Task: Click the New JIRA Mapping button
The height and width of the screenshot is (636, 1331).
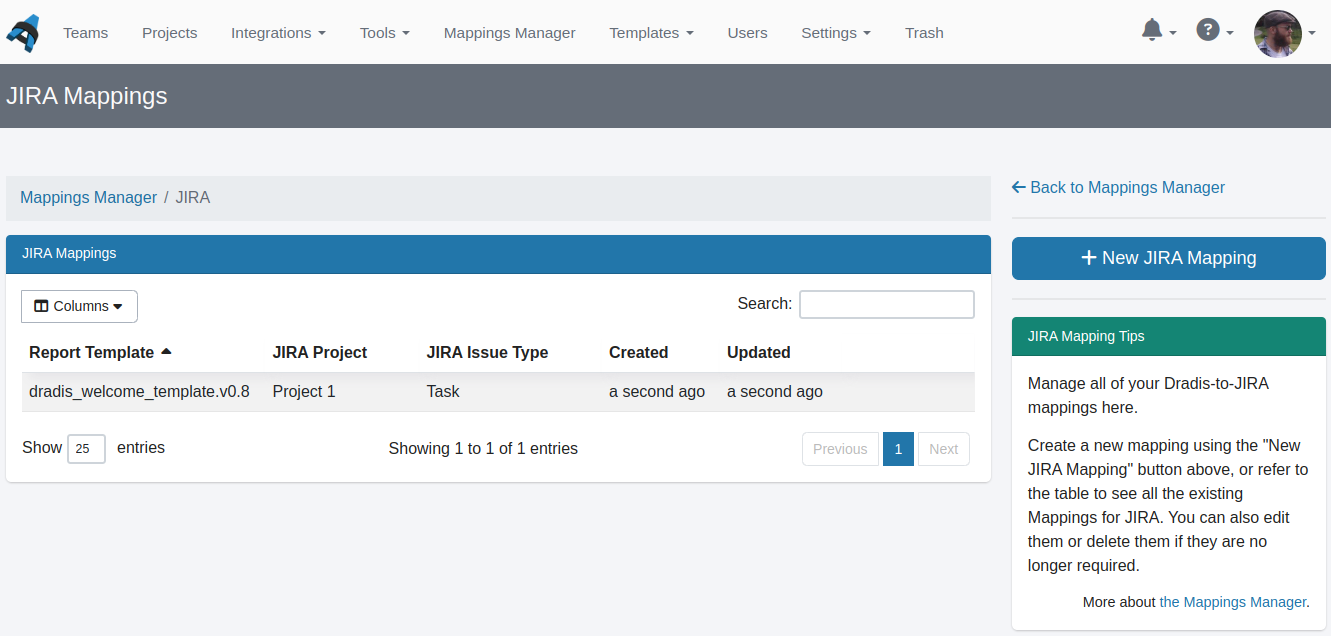Action: [1168, 258]
